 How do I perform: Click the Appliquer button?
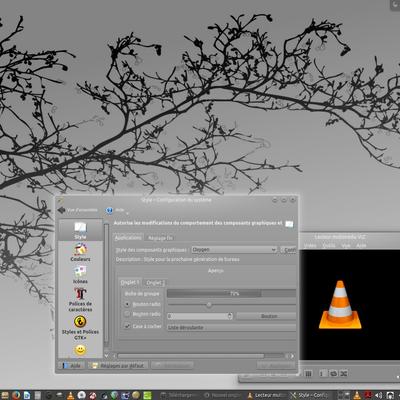(x=276, y=365)
